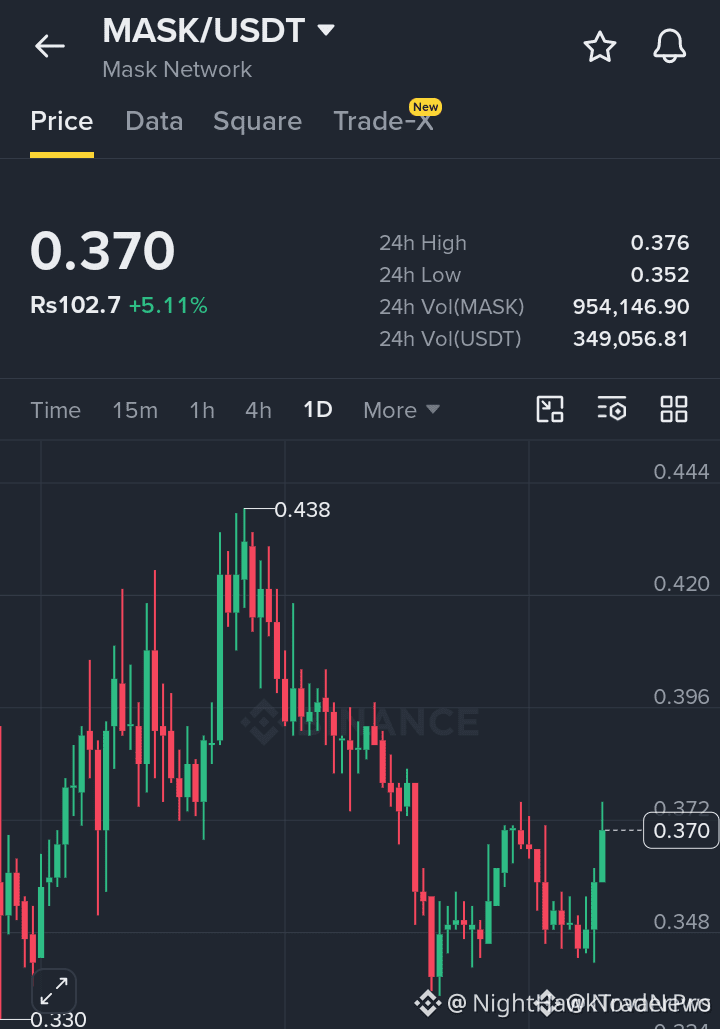The image size is (720, 1029).
Task: Tap the 0.348 price axis label
Action: coord(681,921)
